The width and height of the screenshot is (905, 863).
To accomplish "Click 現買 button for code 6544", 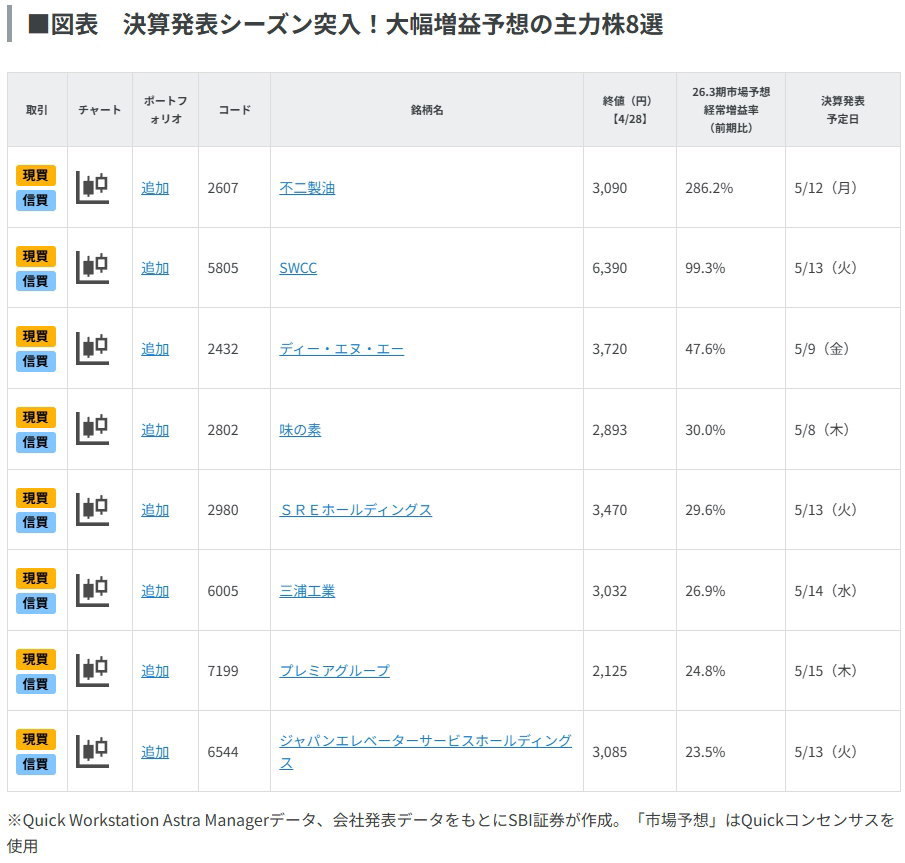I will click(36, 739).
